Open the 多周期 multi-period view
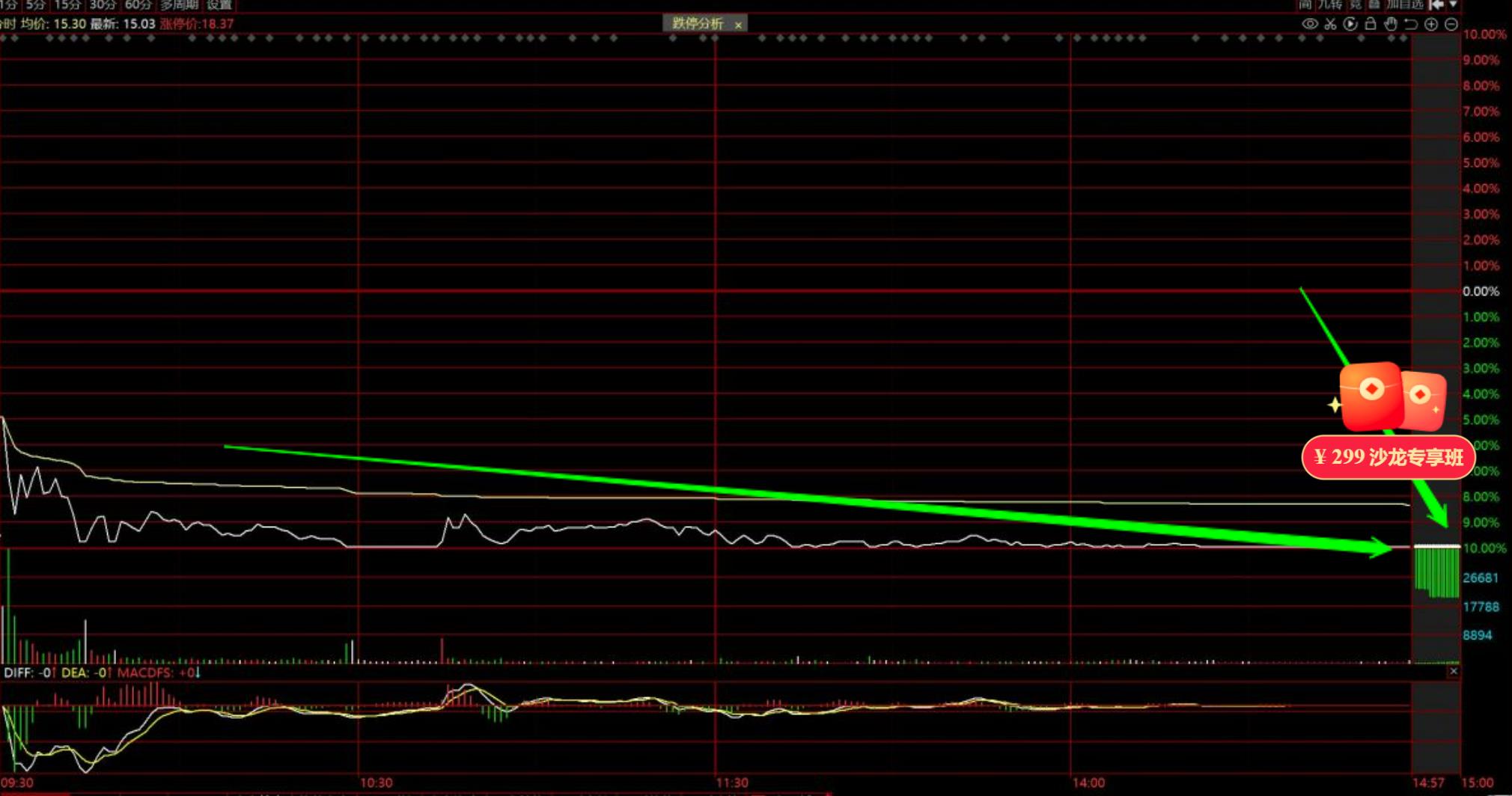 click(179, 4)
